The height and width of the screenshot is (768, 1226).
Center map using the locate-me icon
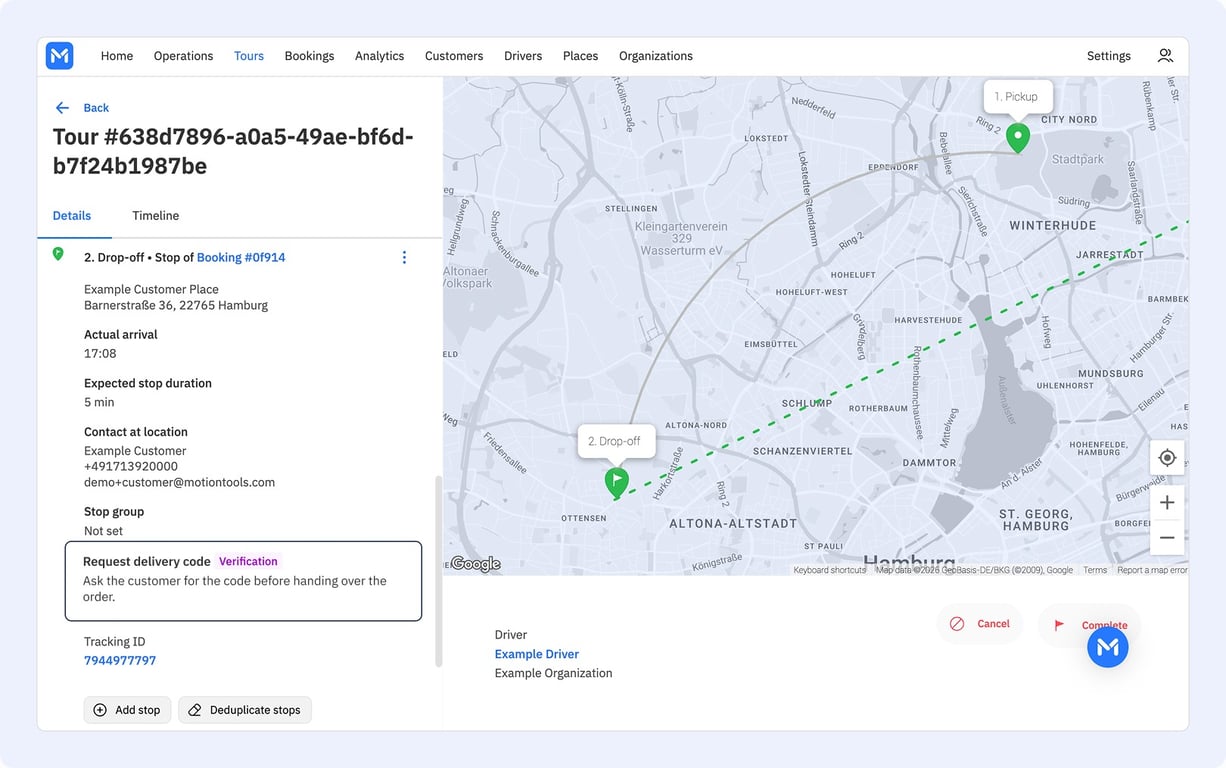(1167, 458)
